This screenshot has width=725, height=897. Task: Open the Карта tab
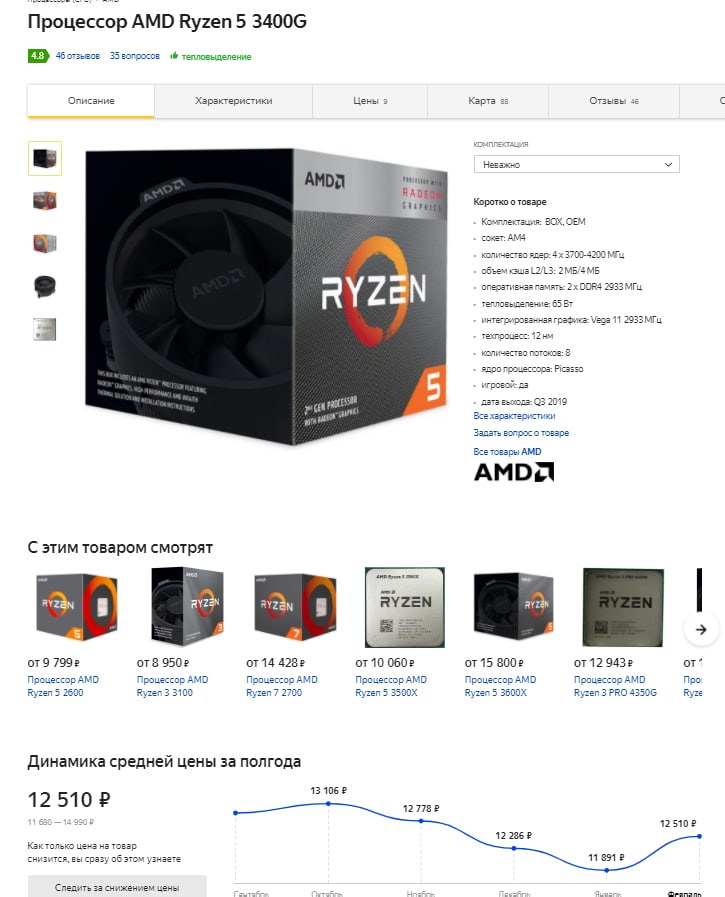coord(488,101)
